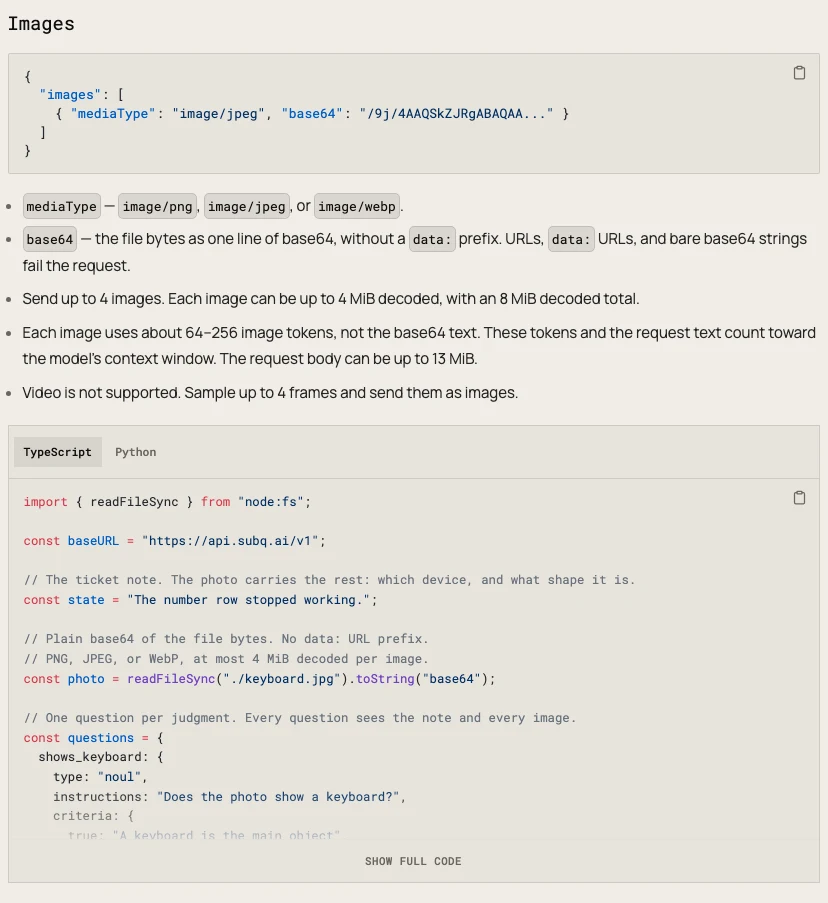This screenshot has height=903, width=828.
Task: Click the "Does the photo show a keyboard?" string
Action: (278, 796)
